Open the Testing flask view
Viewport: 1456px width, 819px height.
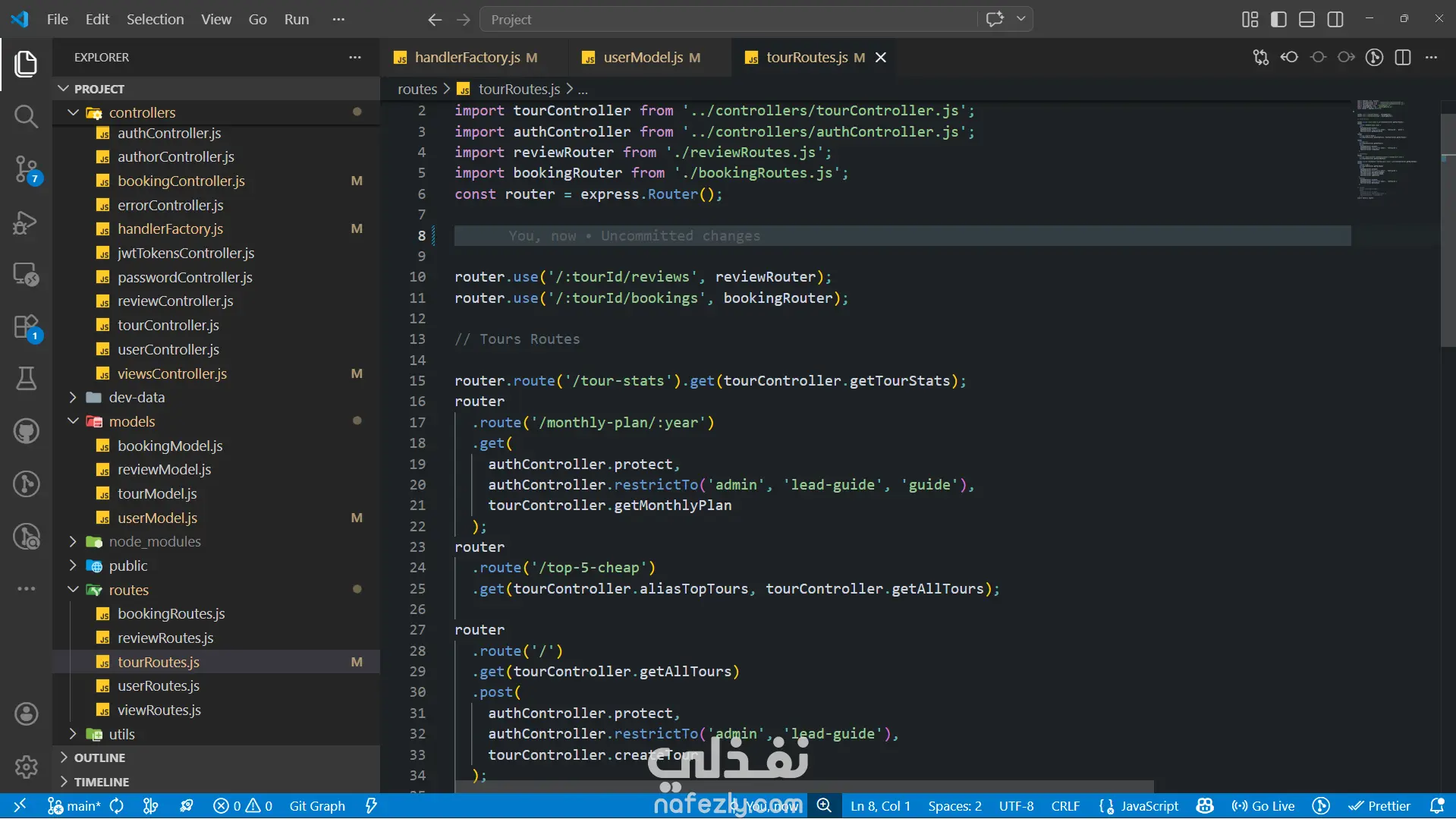pyautogui.click(x=26, y=378)
